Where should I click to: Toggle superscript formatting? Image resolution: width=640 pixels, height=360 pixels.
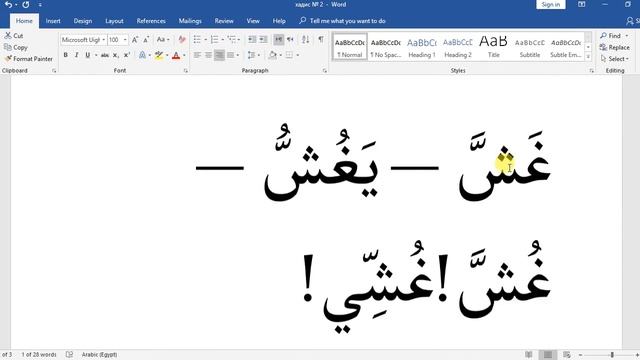click(x=127, y=55)
